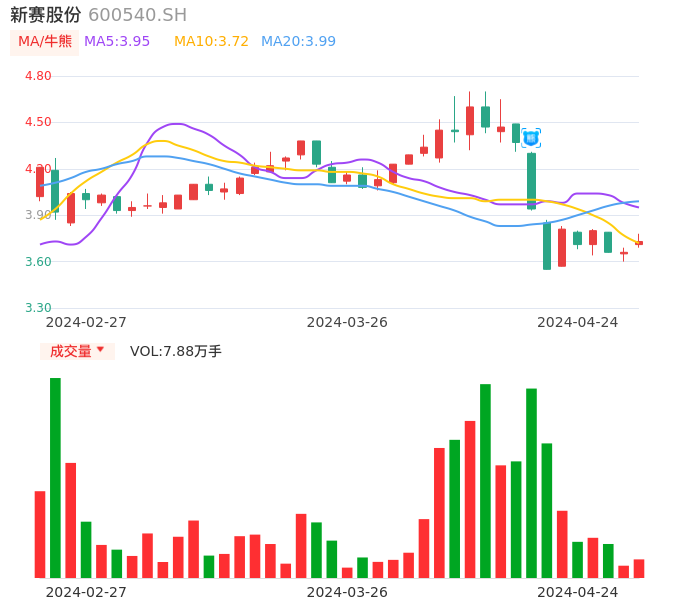
Task: Toggle the yellow MA10:3.72 line label
Action: coord(211,42)
